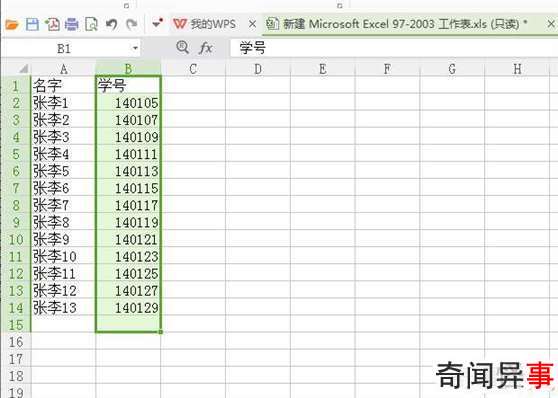Select row 18 header
The image size is (558, 398).
[x=16, y=376]
